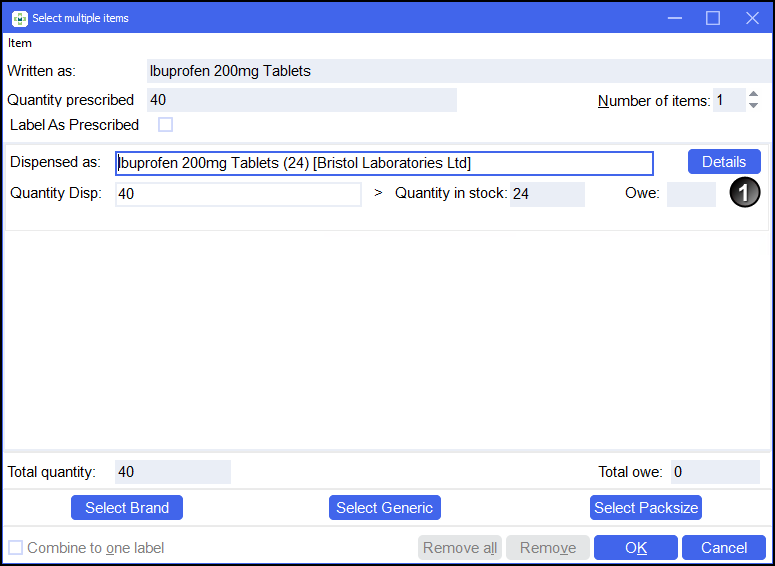Maximize the dialog window
The image size is (775, 566).
tap(713, 18)
